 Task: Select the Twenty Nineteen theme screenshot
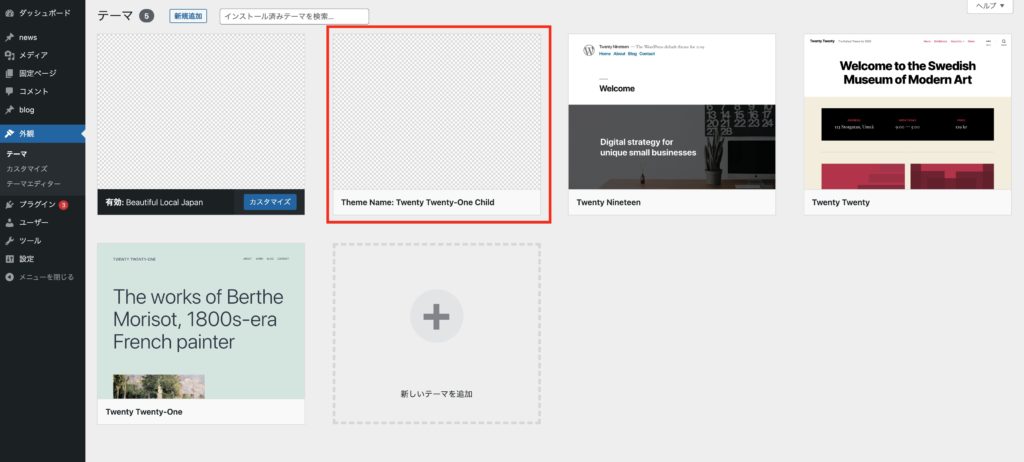click(x=671, y=112)
